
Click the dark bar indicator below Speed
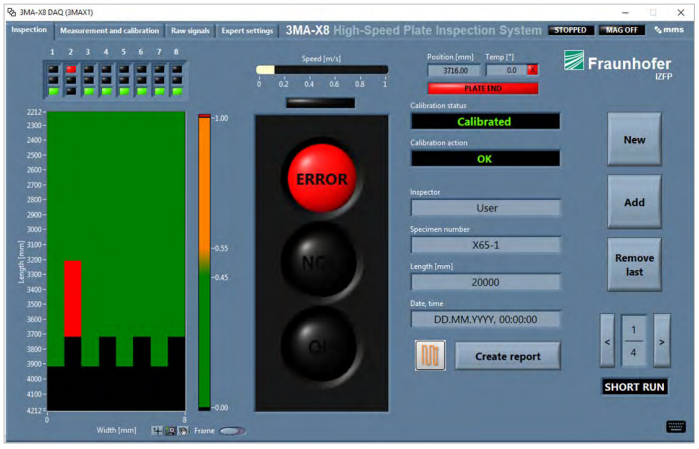(321, 103)
